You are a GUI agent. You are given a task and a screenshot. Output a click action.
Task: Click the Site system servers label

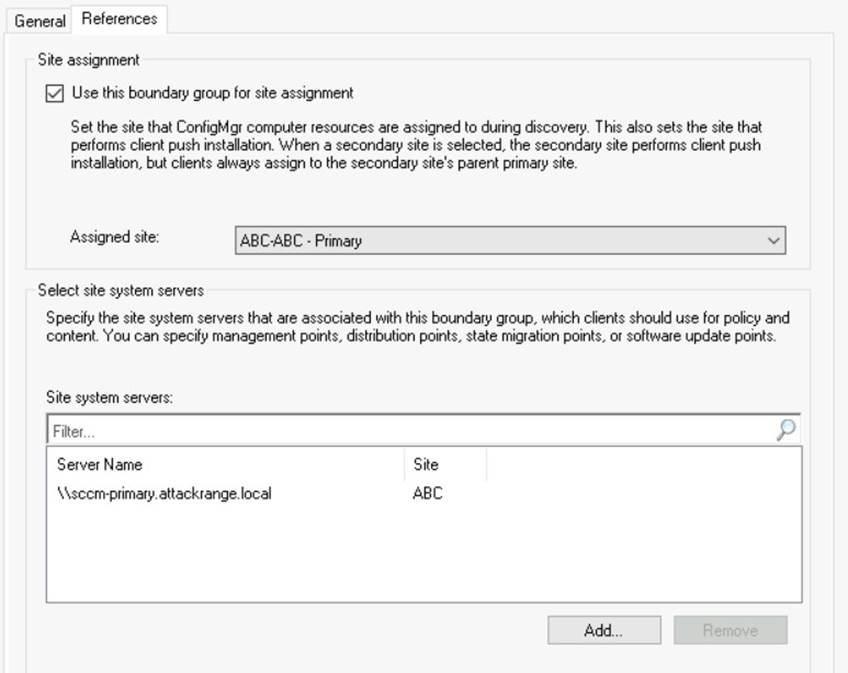109,398
